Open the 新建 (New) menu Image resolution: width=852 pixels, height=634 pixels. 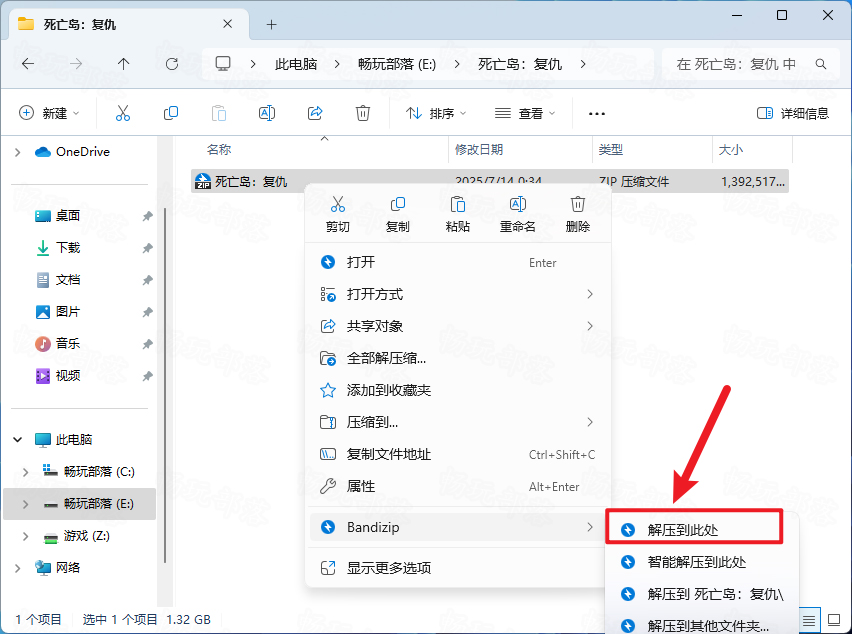[x=49, y=113]
